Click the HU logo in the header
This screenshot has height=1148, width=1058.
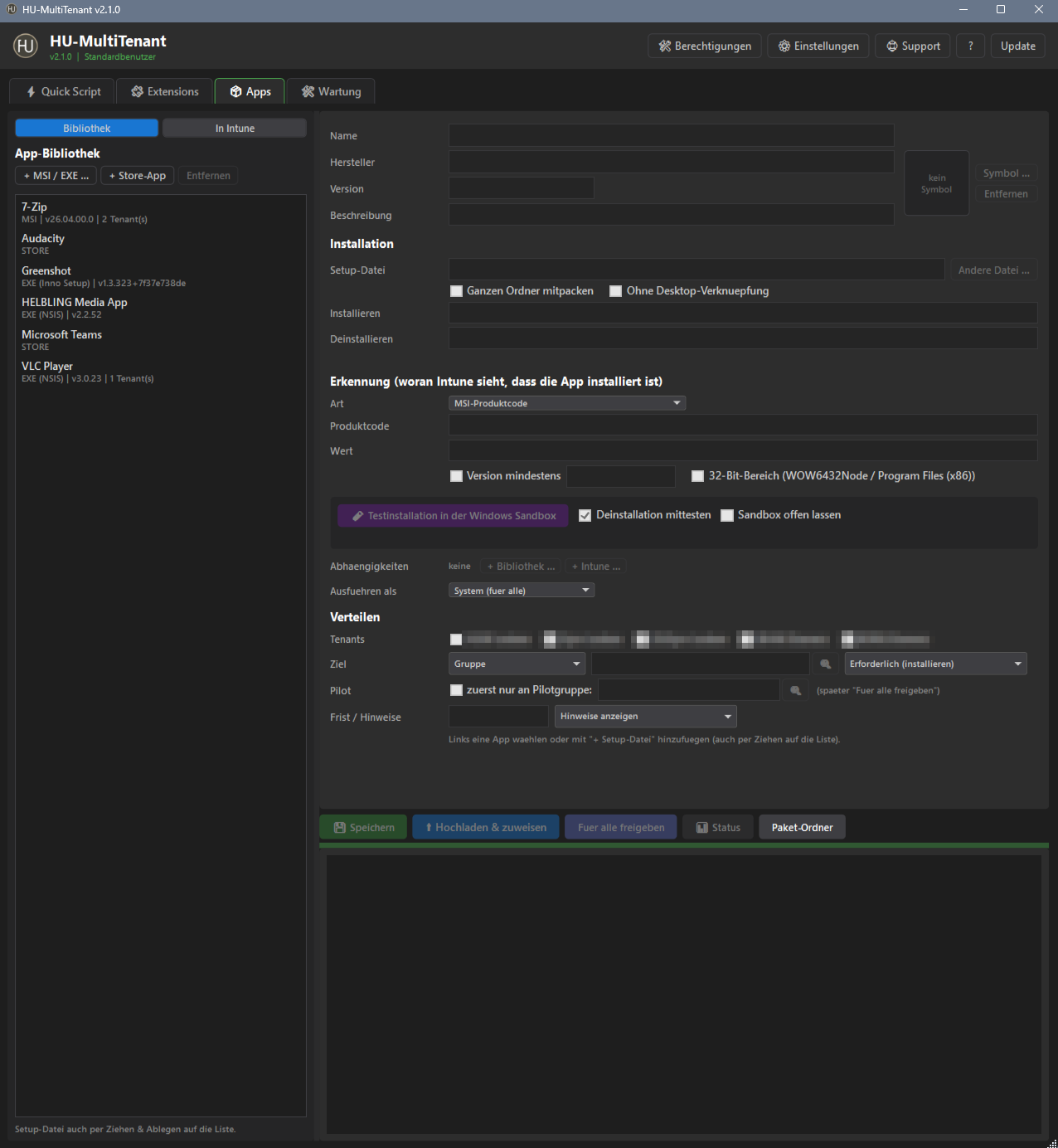26,46
